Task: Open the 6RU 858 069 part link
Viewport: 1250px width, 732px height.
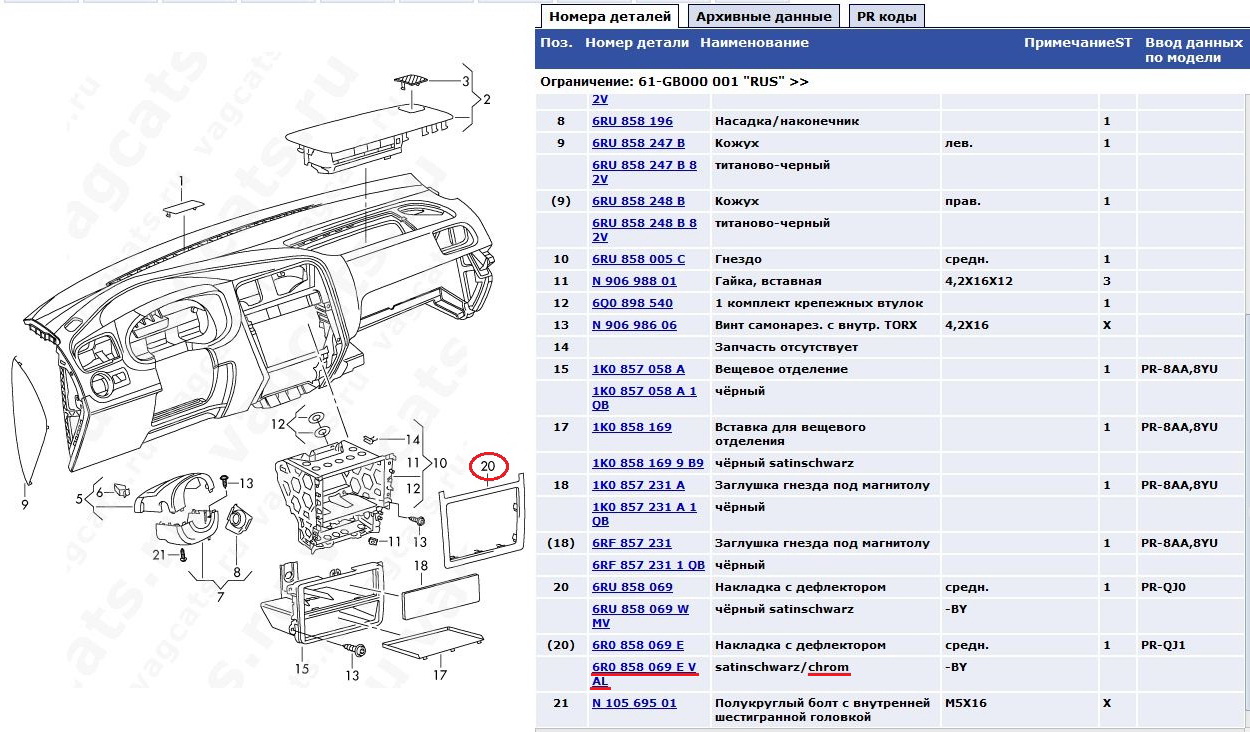Action: (632, 587)
